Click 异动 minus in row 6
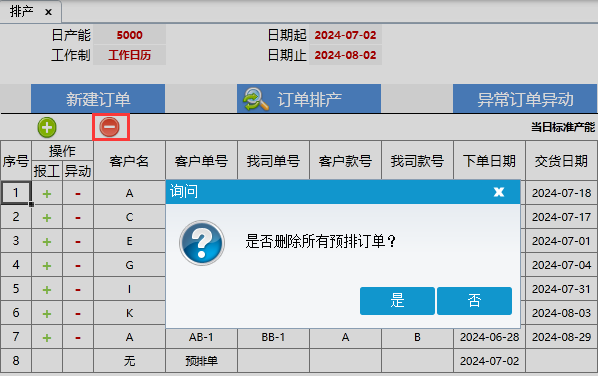This screenshot has width=598, height=376. click(x=78, y=314)
